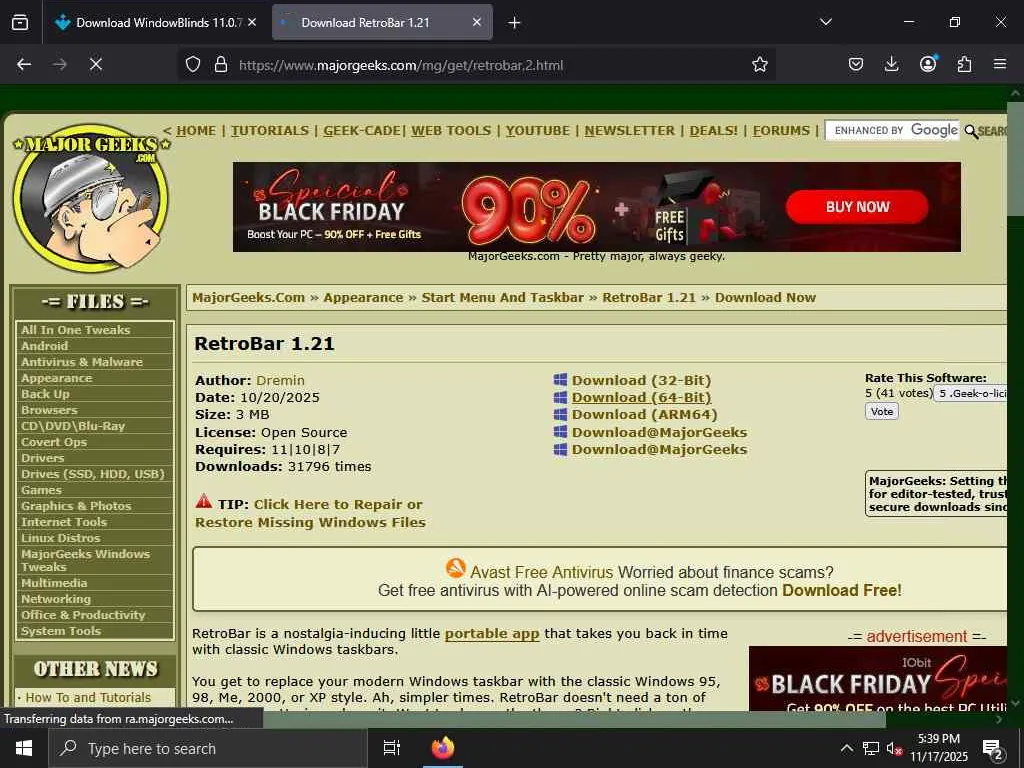
Task: Save page to Pocket icon
Action: [856, 64]
